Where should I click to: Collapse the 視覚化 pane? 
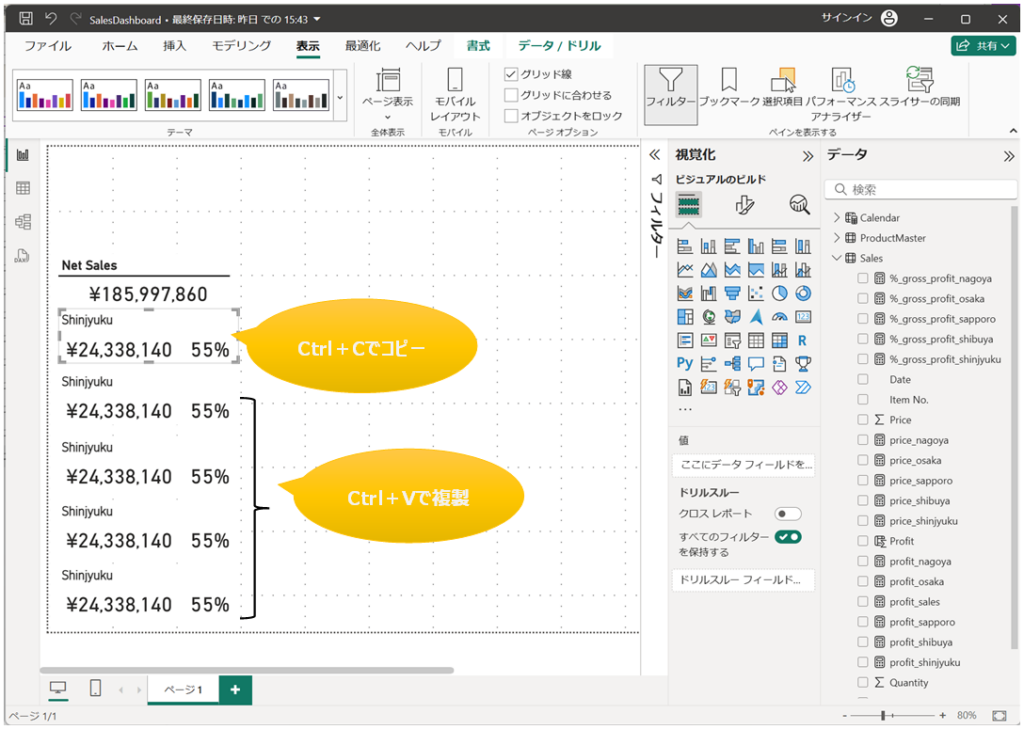(x=808, y=156)
